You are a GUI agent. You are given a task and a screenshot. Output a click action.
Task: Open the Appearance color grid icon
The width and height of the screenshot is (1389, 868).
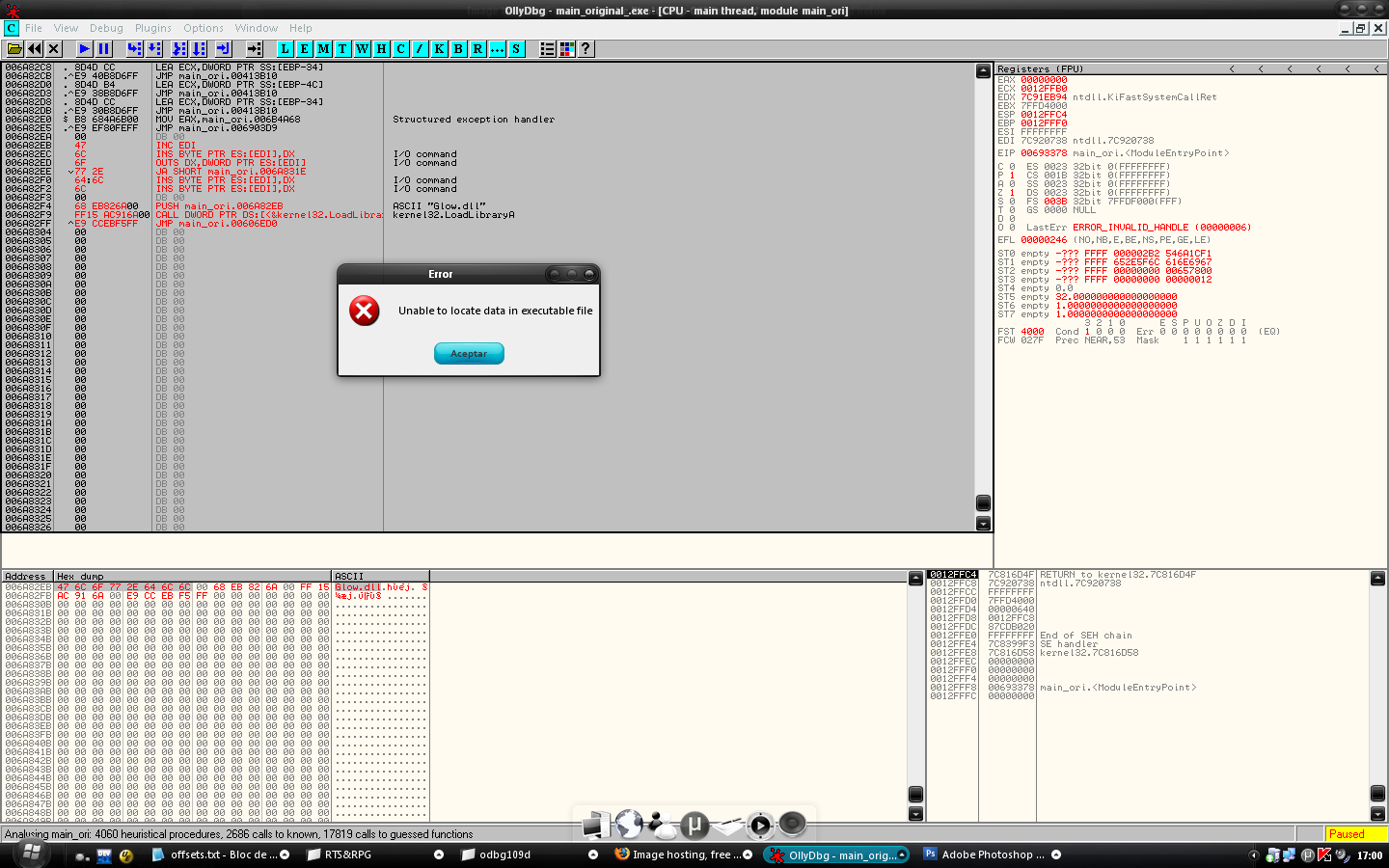pos(567,48)
